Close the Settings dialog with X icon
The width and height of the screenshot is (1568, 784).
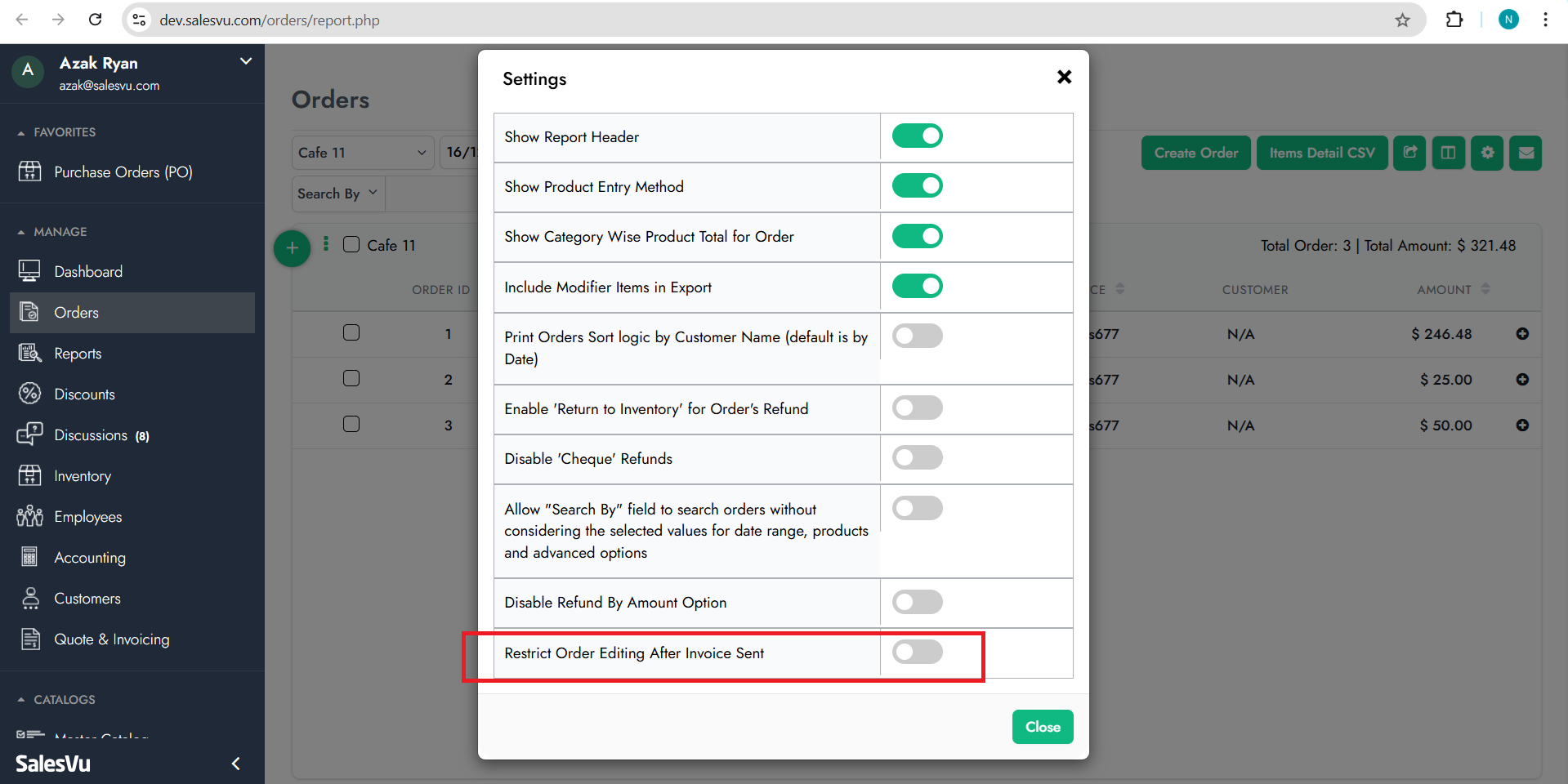point(1064,77)
